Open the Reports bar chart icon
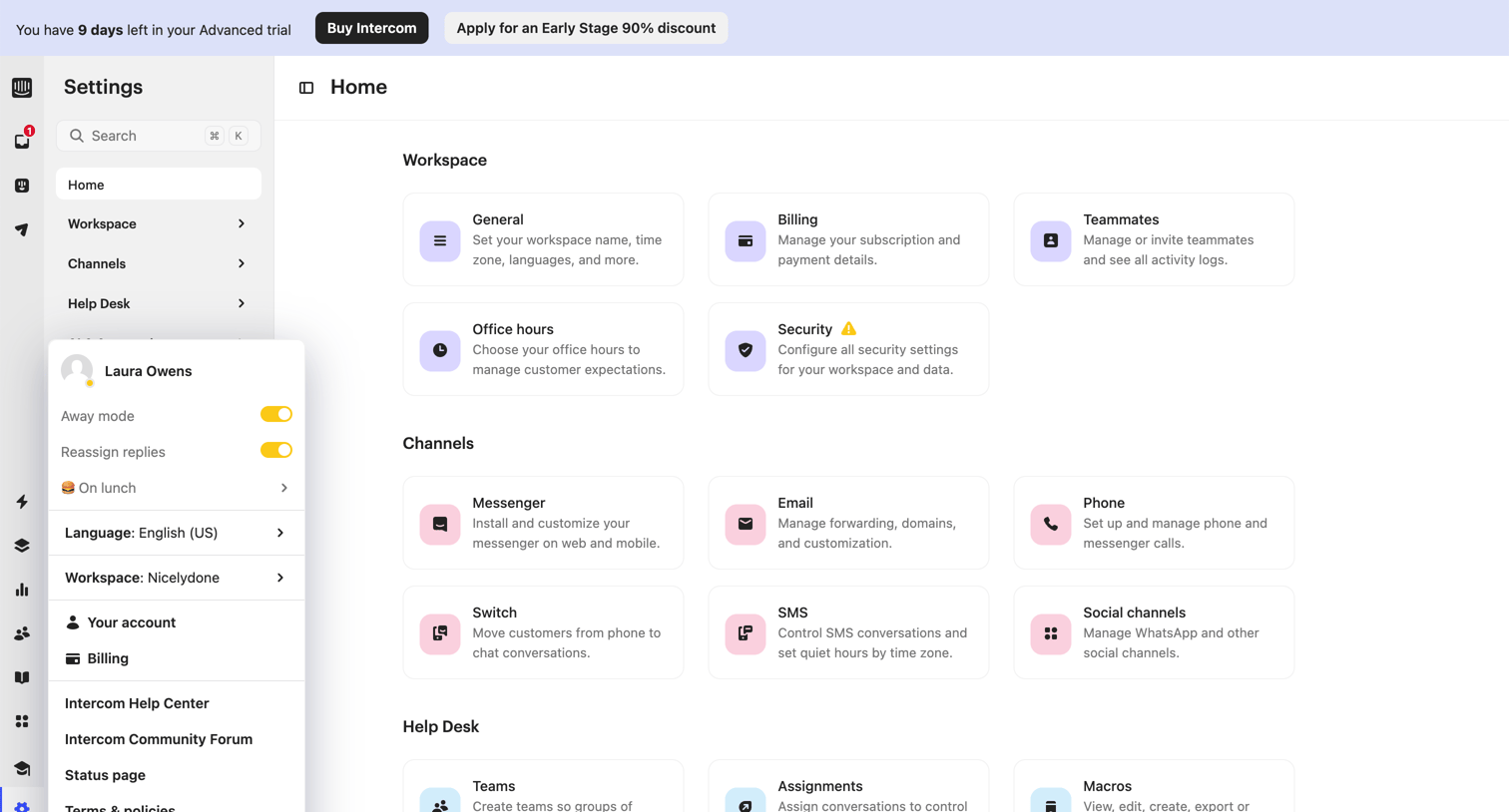1509x812 pixels. [22, 590]
